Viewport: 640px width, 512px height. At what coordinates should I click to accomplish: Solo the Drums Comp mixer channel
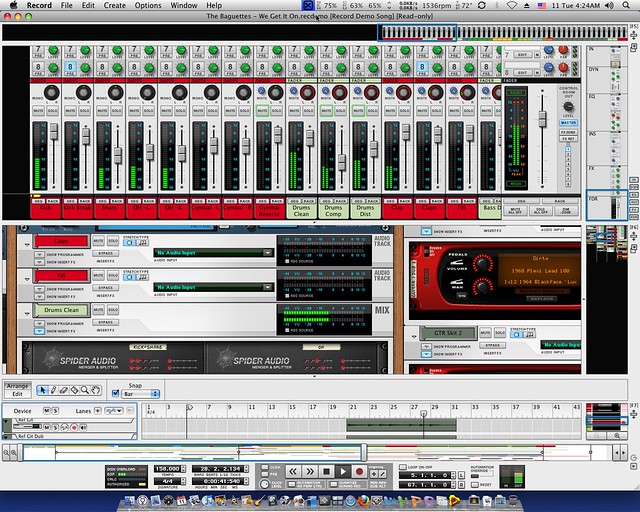340,111
